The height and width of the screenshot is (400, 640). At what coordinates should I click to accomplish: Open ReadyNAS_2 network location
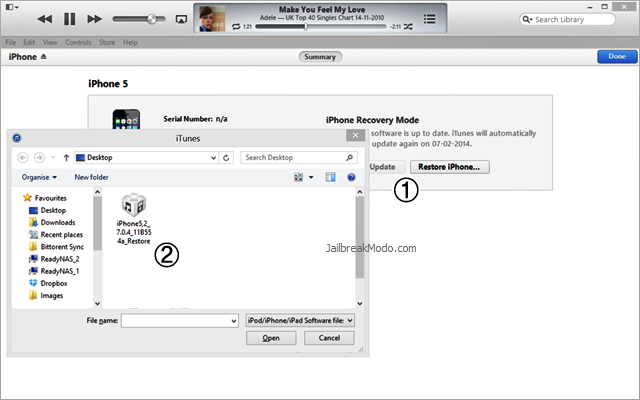coord(54,259)
